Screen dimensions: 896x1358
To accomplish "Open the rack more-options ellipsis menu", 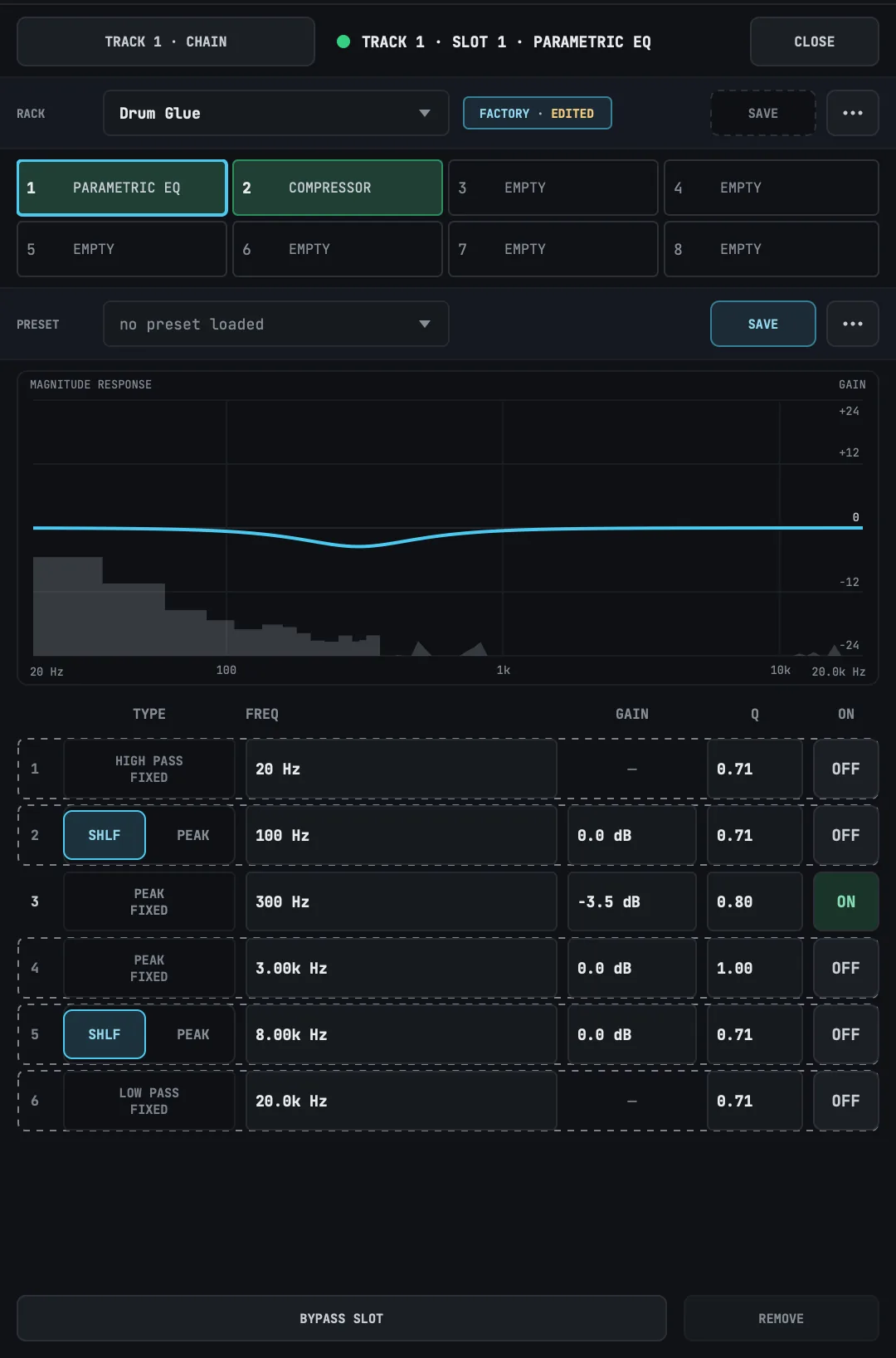I will pos(853,113).
